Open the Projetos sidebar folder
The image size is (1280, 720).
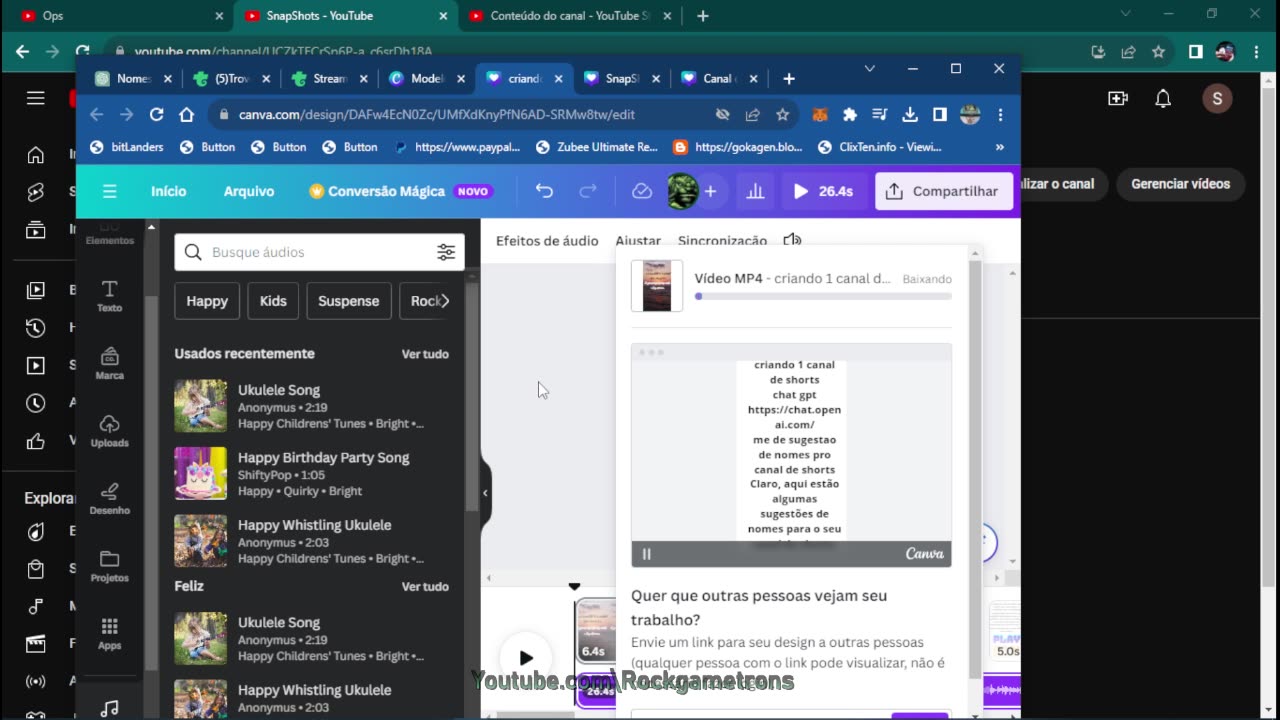(x=110, y=565)
